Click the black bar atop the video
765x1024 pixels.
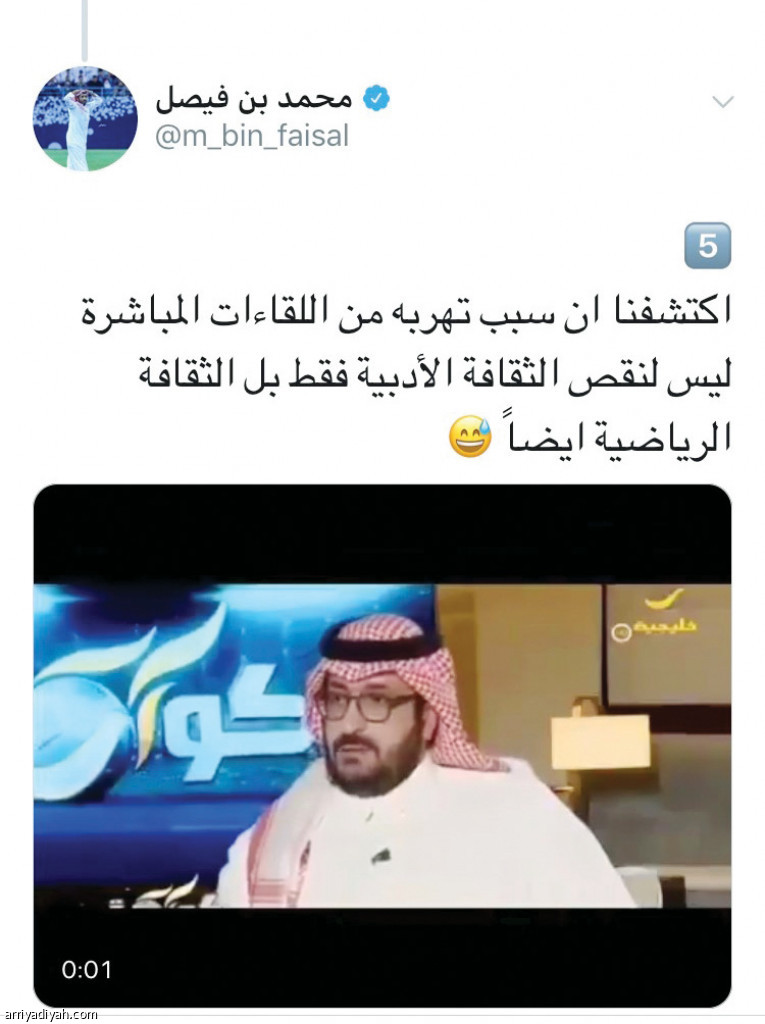(382, 534)
